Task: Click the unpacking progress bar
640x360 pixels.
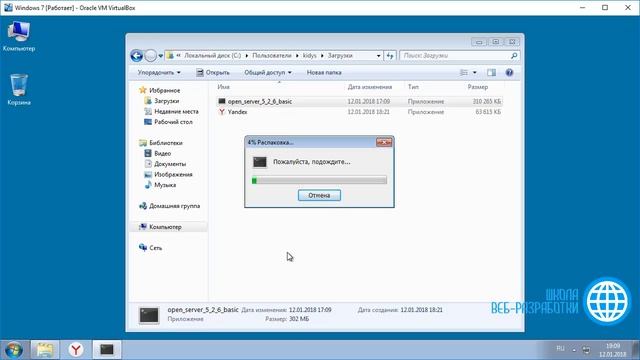Action: (x=319, y=180)
